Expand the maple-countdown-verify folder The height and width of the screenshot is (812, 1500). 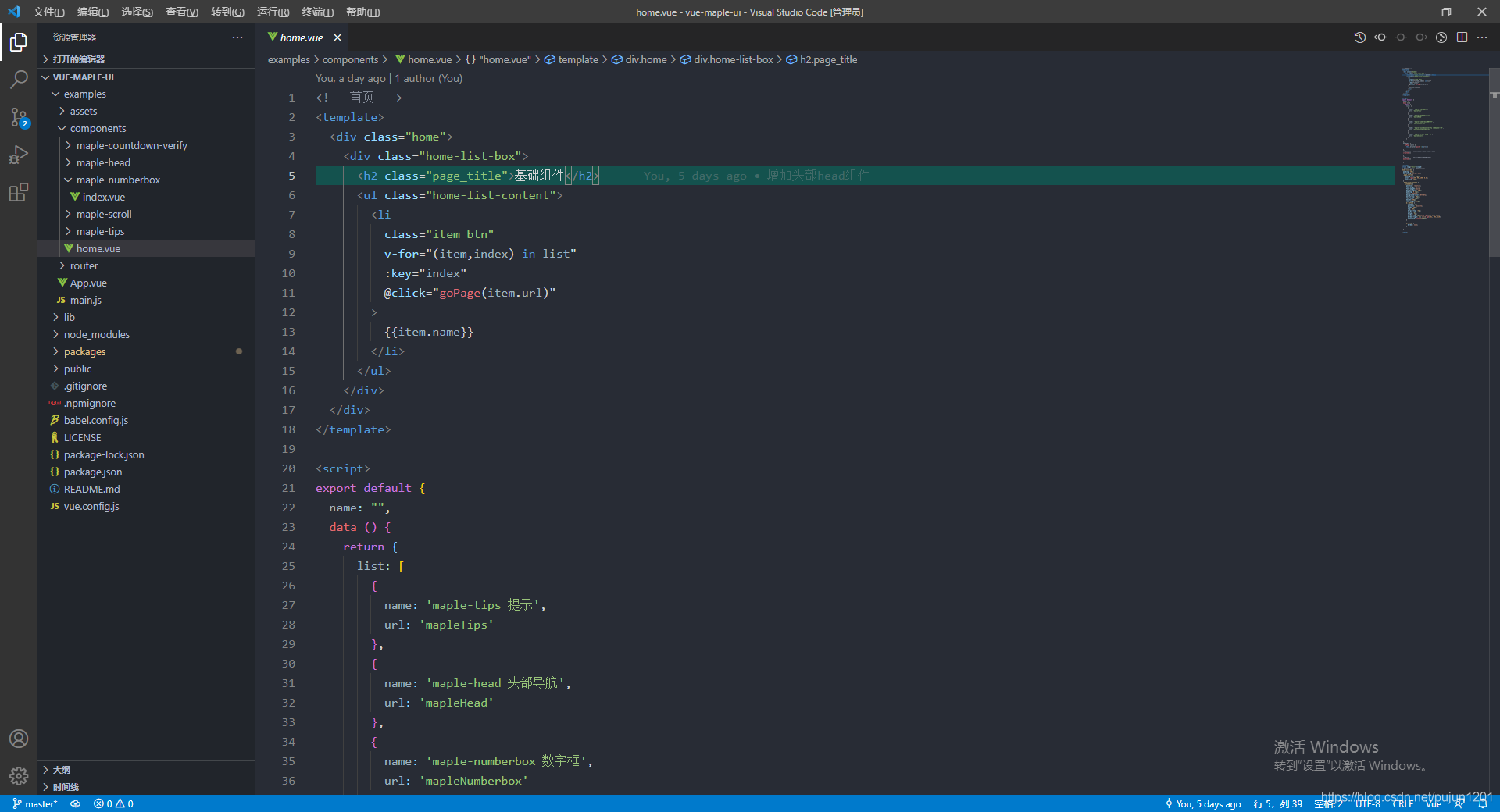coord(146,145)
